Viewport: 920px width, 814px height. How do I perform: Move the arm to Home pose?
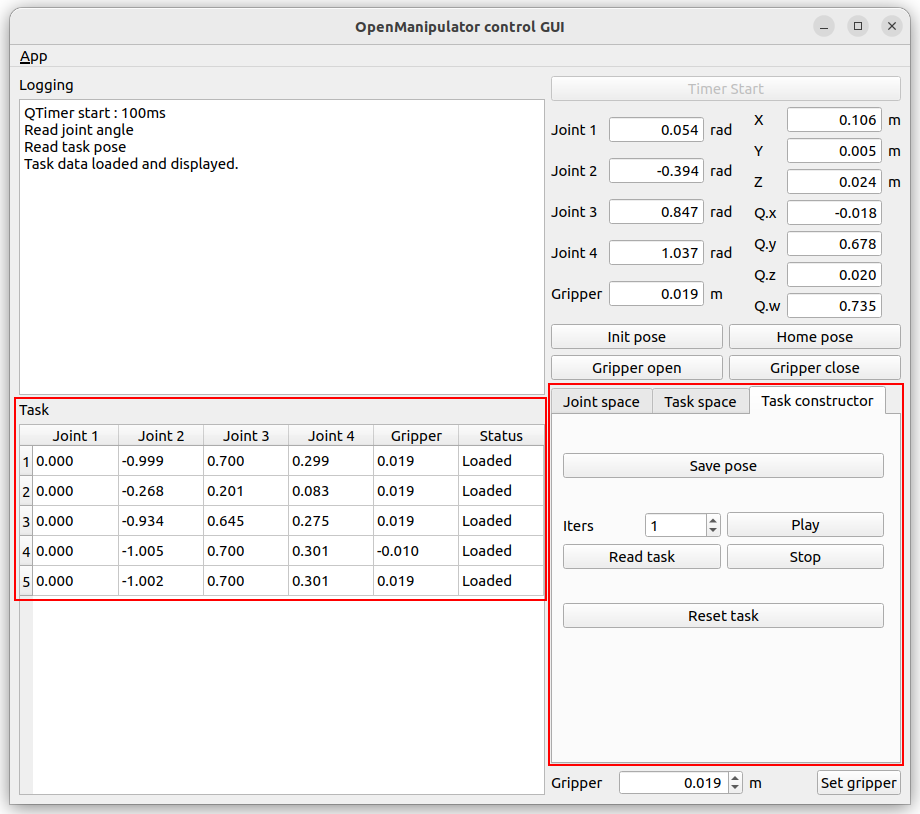(814, 337)
